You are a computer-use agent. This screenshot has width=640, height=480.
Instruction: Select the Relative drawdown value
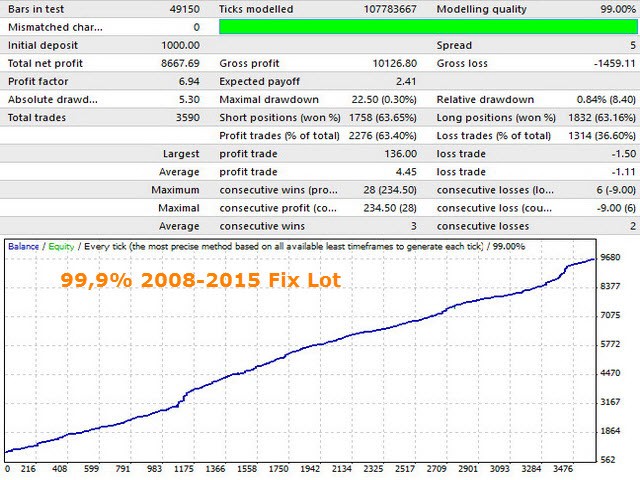(606, 100)
